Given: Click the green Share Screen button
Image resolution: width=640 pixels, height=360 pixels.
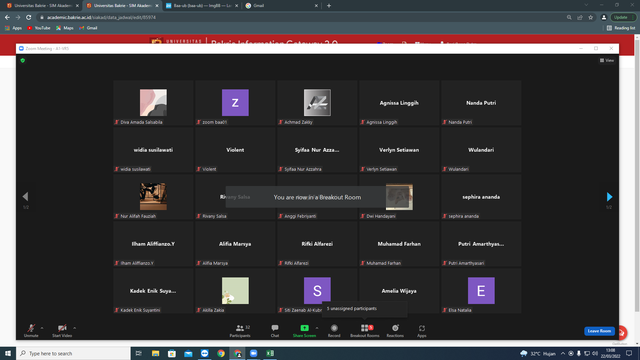Looking at the screenshot, I should 304,330.
